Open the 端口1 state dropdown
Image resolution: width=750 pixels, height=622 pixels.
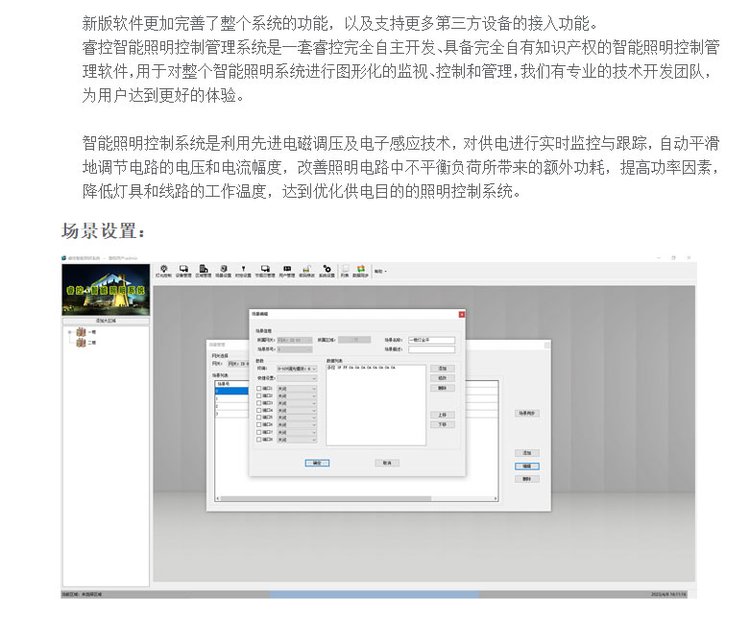click(297, 389)
